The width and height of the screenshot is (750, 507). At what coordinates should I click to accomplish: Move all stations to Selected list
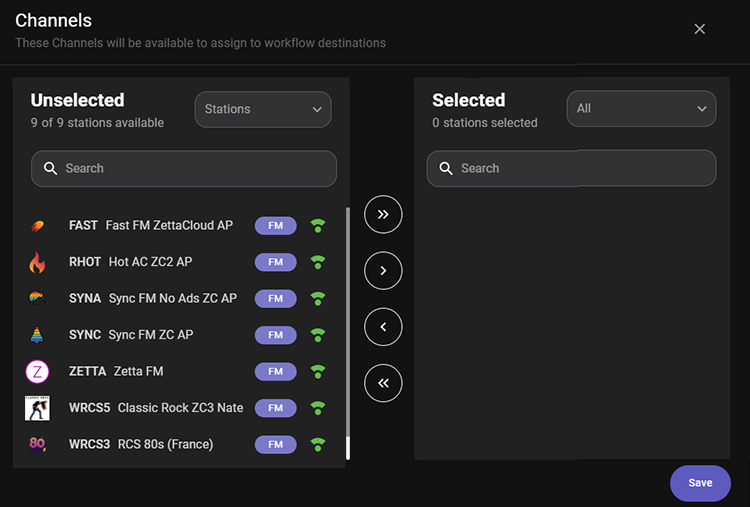pos(383,214)
